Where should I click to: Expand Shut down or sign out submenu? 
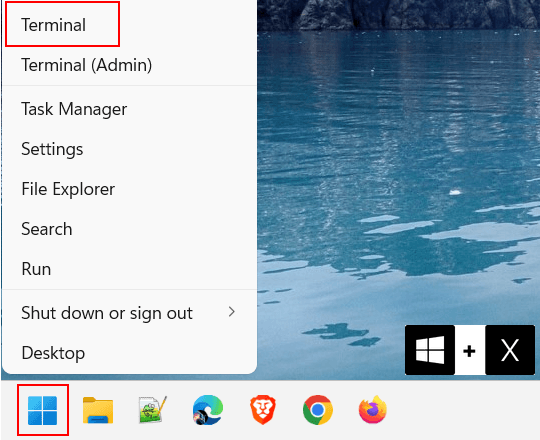[129, 313]
